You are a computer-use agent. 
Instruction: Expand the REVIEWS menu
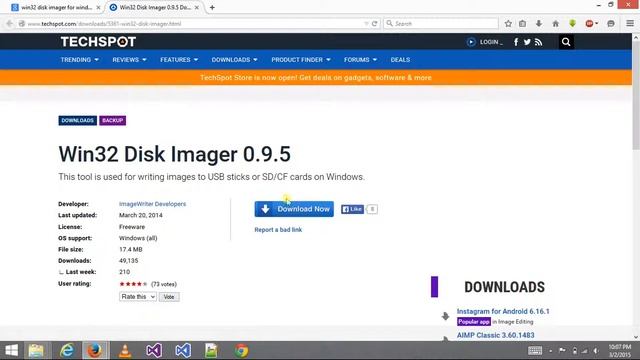[x=129, y=60]
